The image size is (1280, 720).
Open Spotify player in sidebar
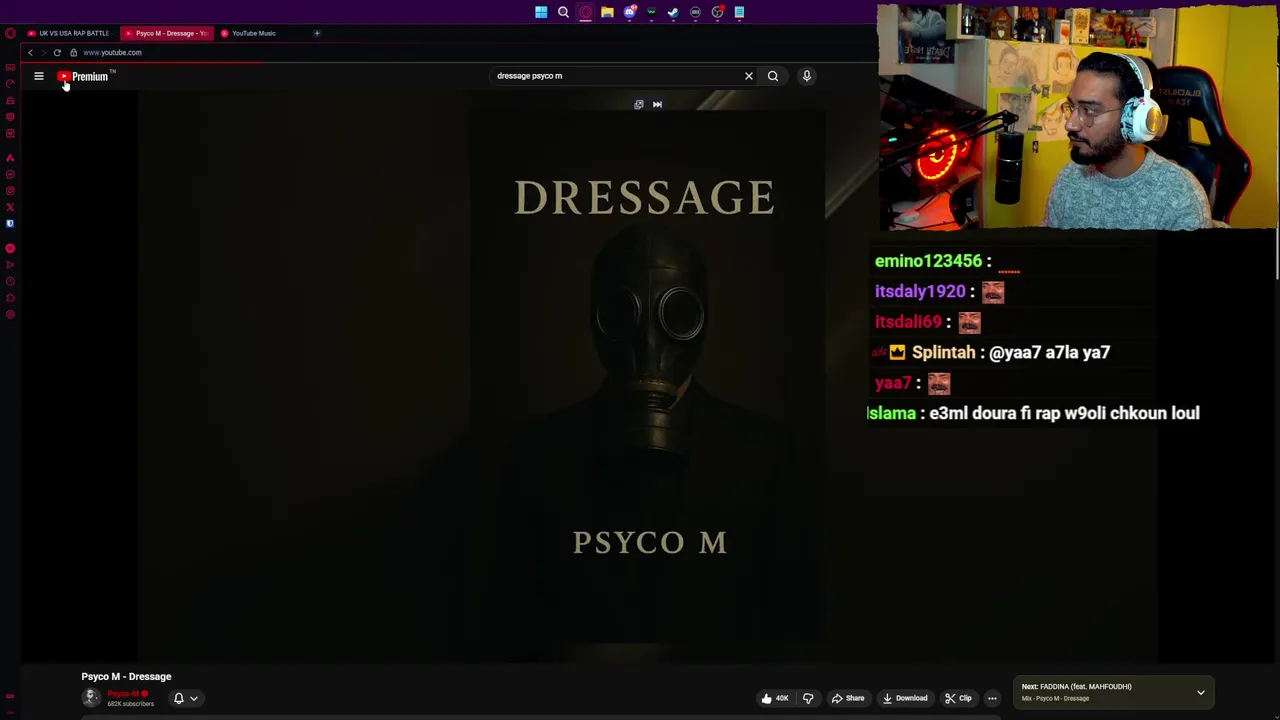[10, 248]
